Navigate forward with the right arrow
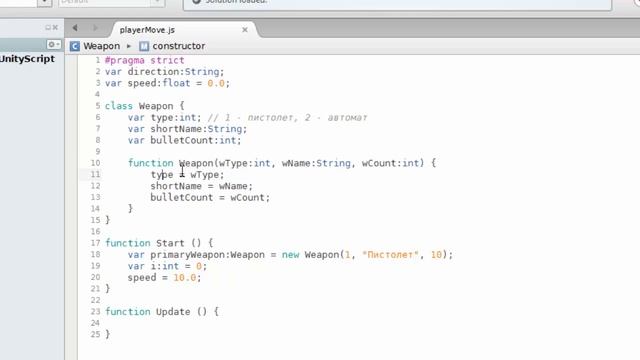This screenshot has width=640, height=360. tap(95, 28)
